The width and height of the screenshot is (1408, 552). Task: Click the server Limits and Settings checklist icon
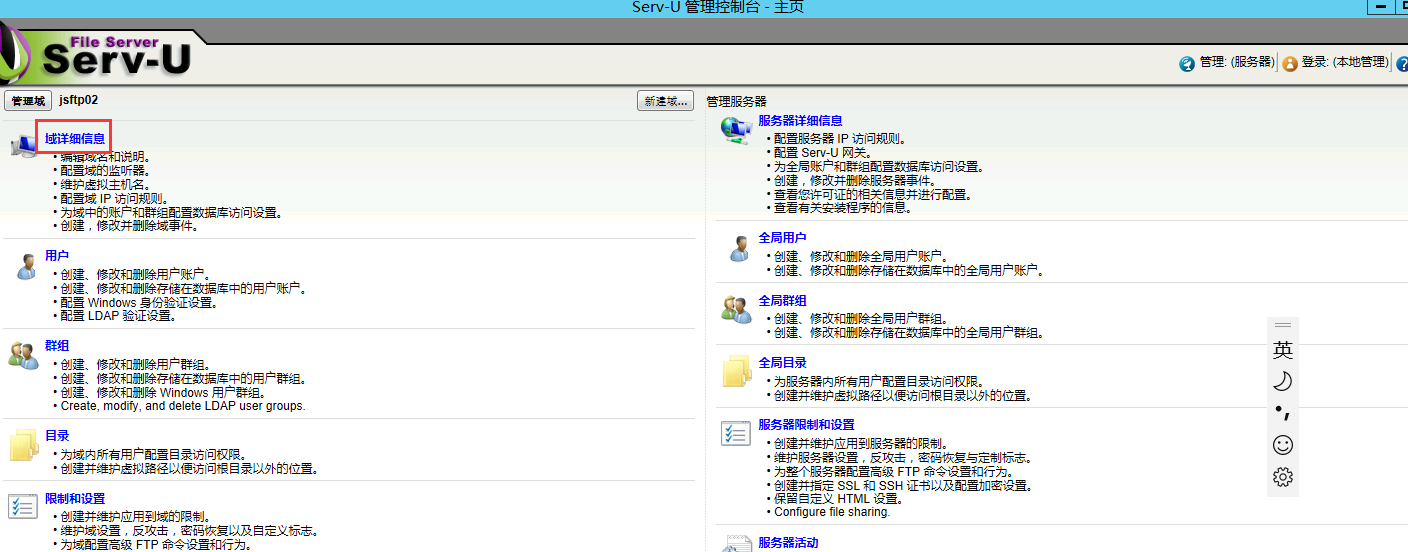pyautogui.click(x=736, y=434)
